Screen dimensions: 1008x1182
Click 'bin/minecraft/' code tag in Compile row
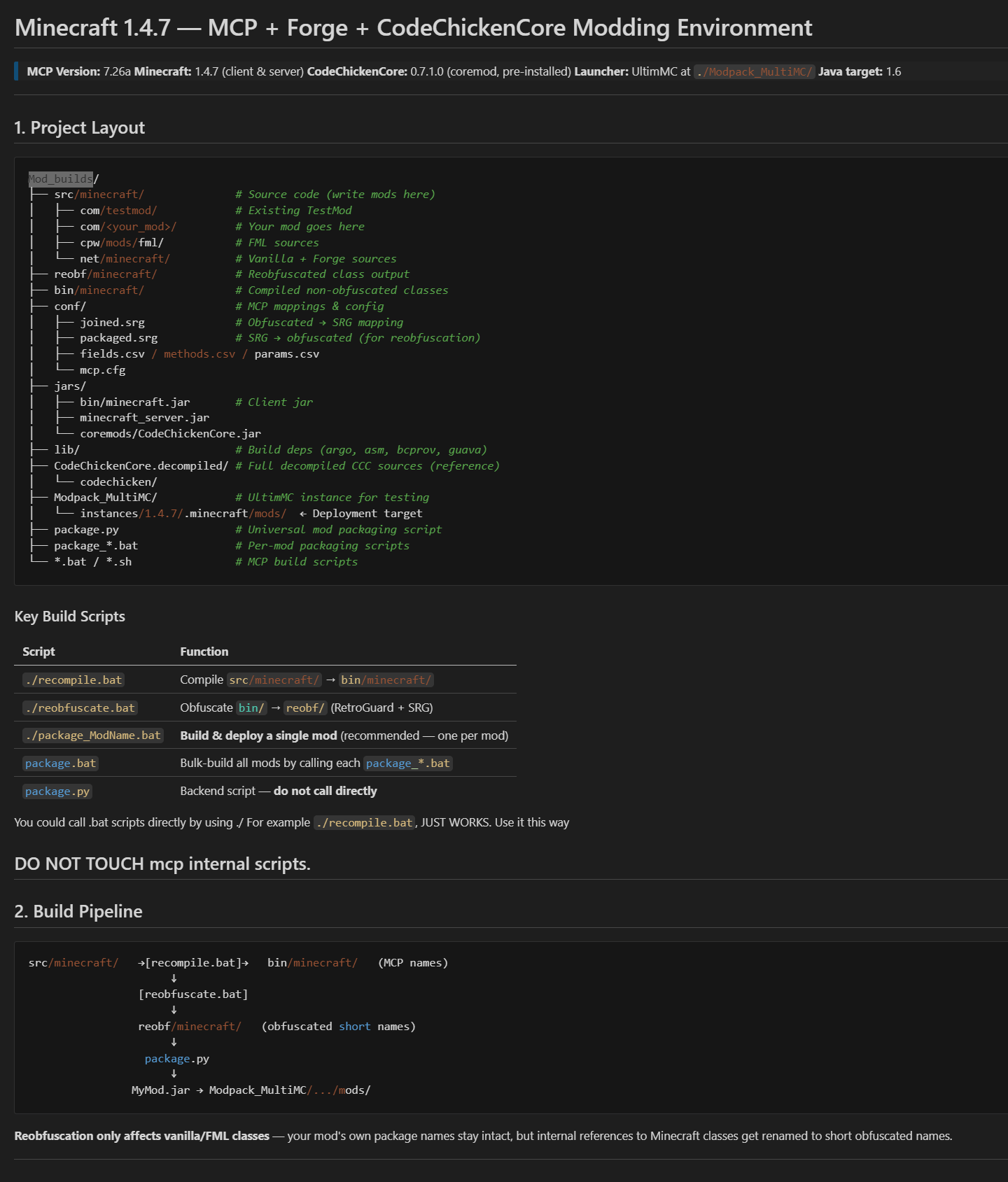tap(386, 680)
